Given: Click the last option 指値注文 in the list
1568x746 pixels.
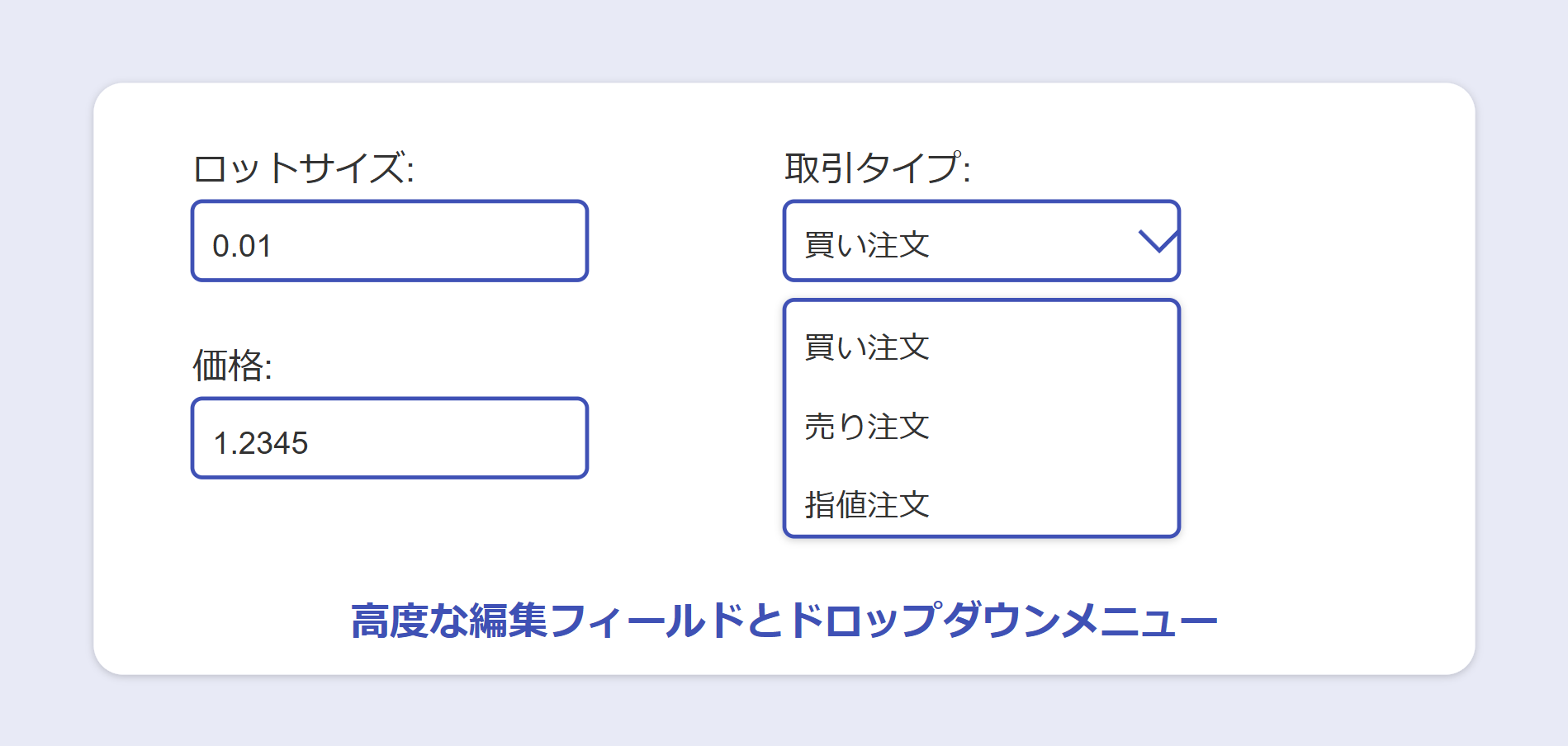Looking at the screenshot, I should click(x=865, y=506).
